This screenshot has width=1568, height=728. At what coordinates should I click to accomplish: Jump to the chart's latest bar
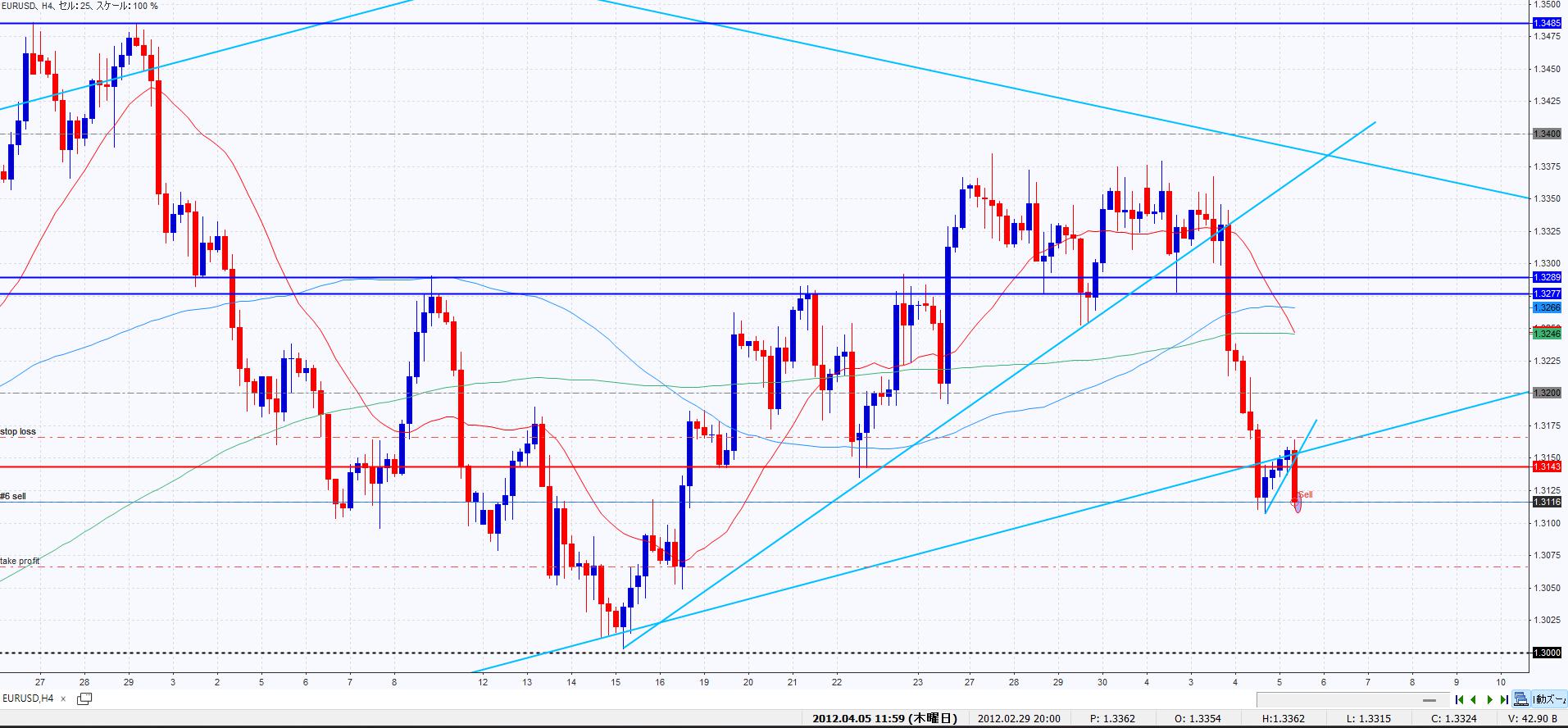pyautogui.click(x=1503, y=699)
